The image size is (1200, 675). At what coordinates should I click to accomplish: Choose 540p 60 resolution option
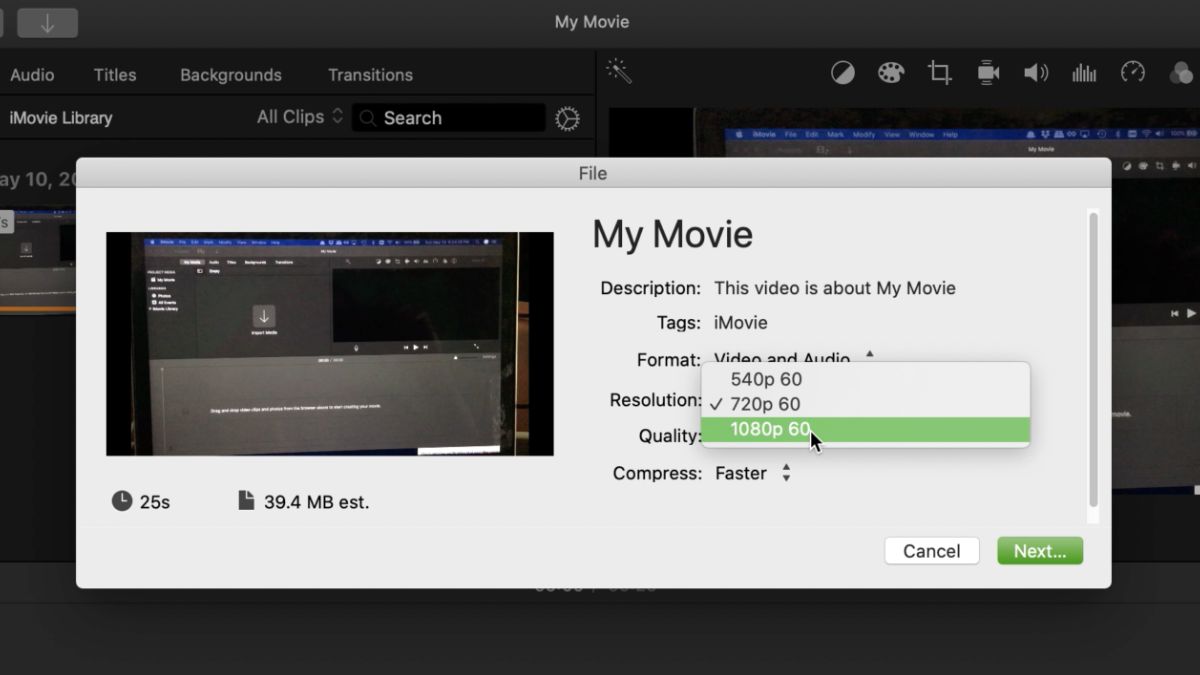[865, 379]
